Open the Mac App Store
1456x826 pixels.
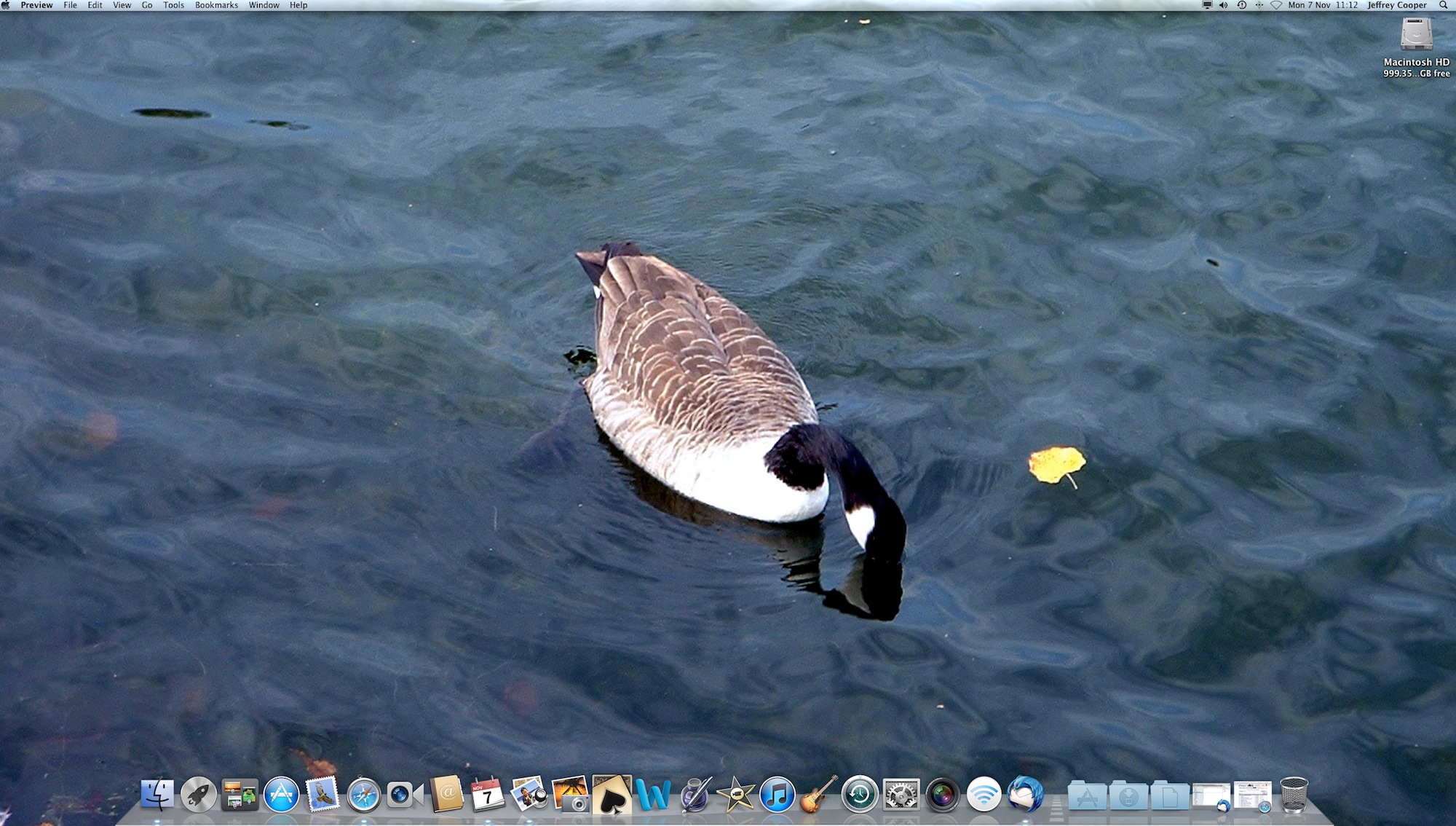281,795
